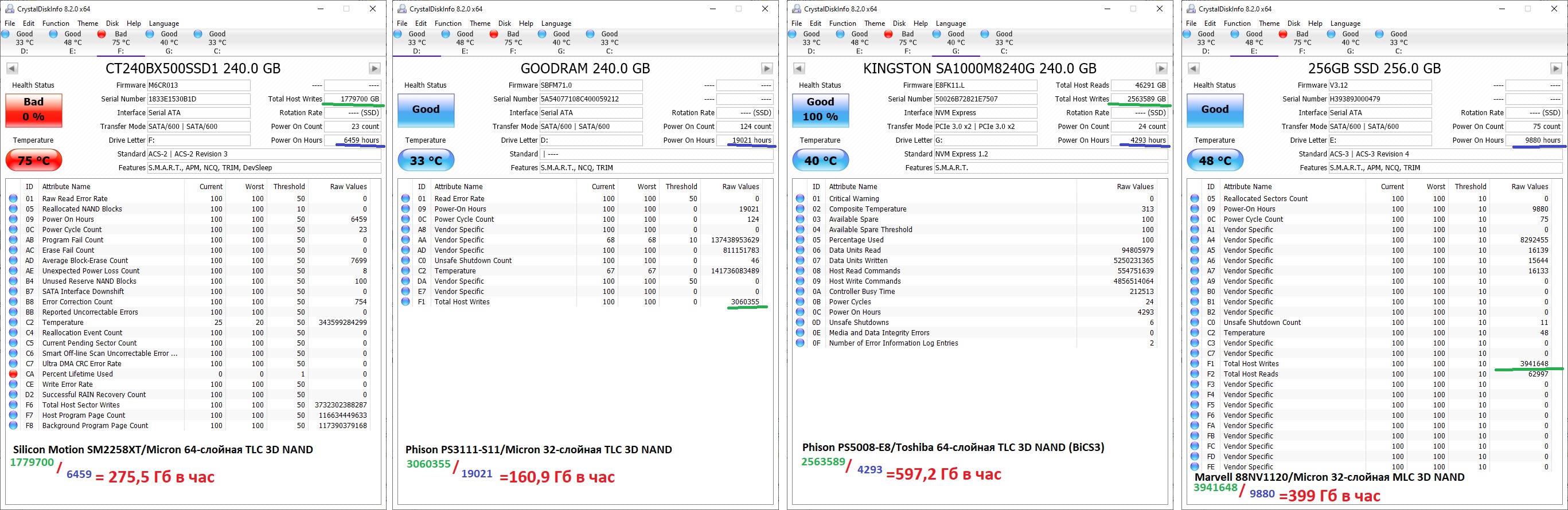Open the Function menu in the GOODRAM window
Image resolution: width=1568 pixels, height=510 pixels.
coord(448,23)
